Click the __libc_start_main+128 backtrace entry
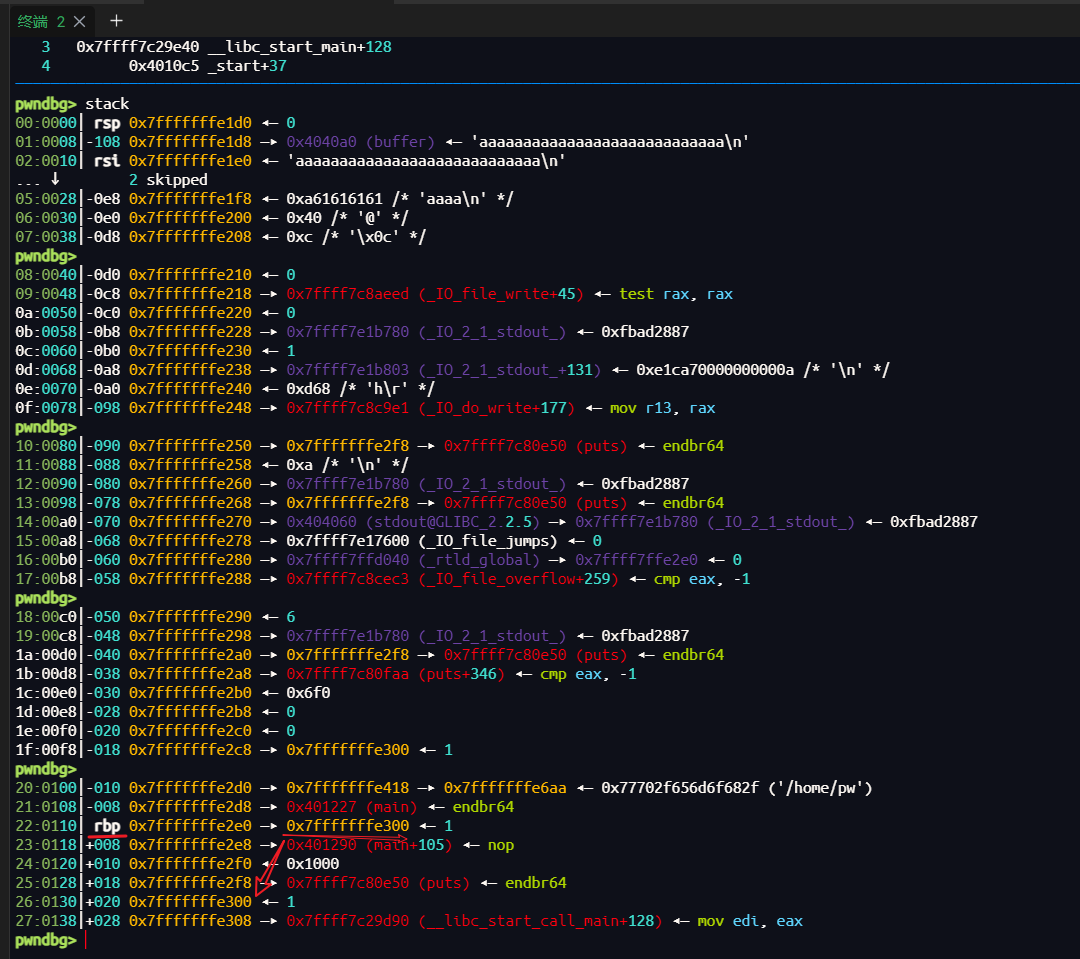1080x959 pixels. click(x=299, y=47)
